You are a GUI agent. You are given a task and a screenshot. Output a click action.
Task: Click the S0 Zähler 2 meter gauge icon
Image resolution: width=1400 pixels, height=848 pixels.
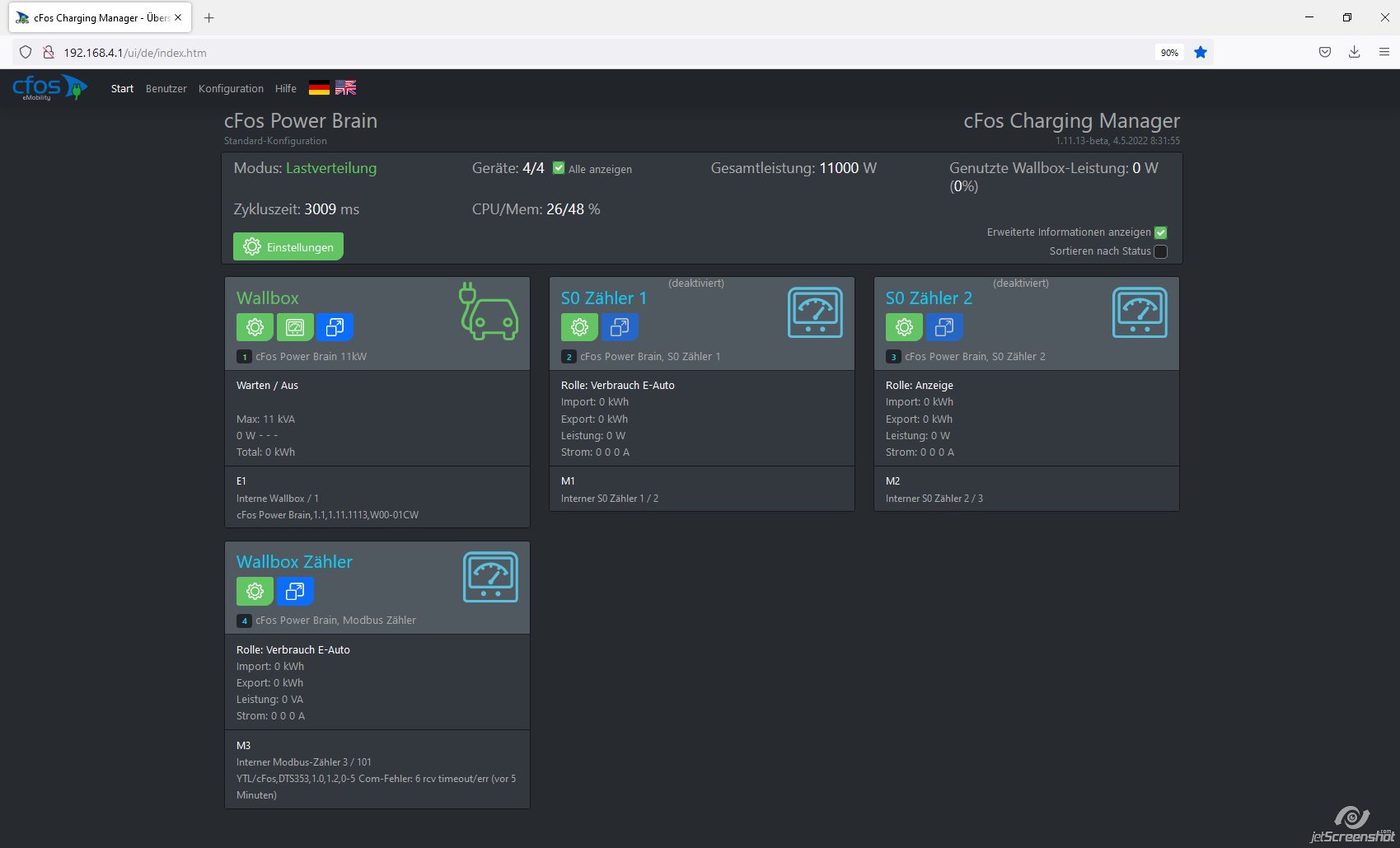pyautogui.click(x=1140, y=312)
